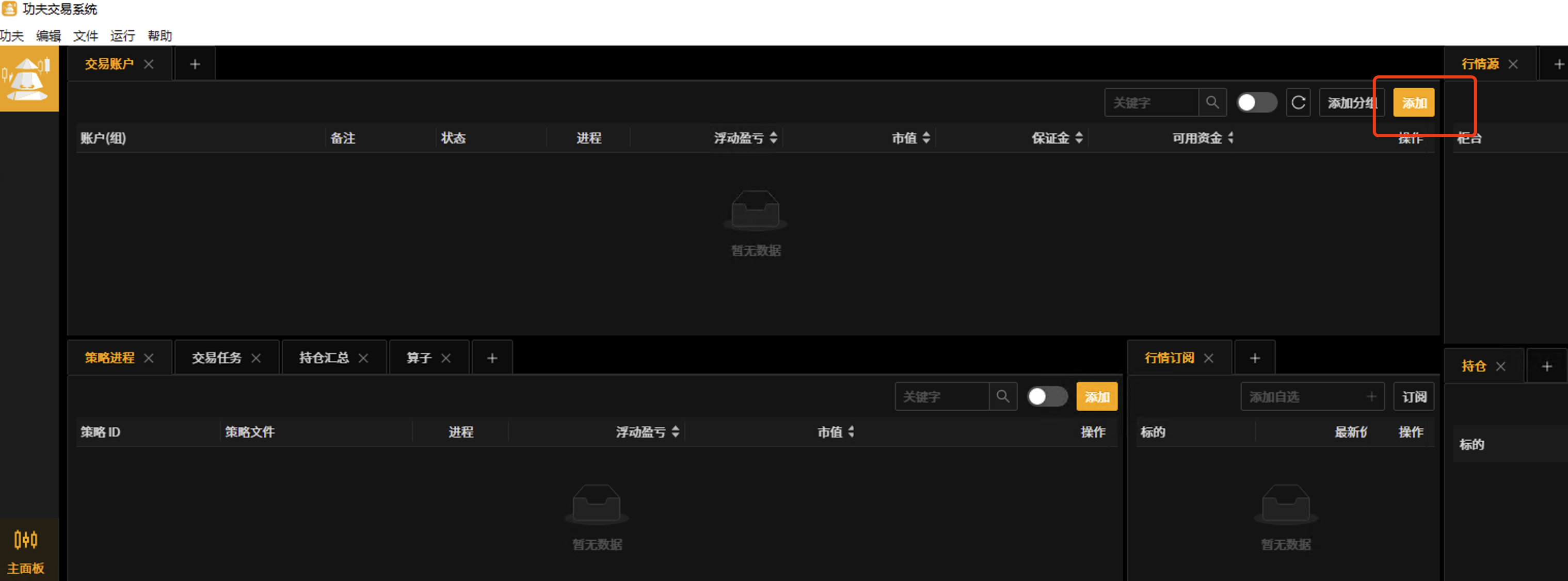Close the 算子 tab

(446, 358)
